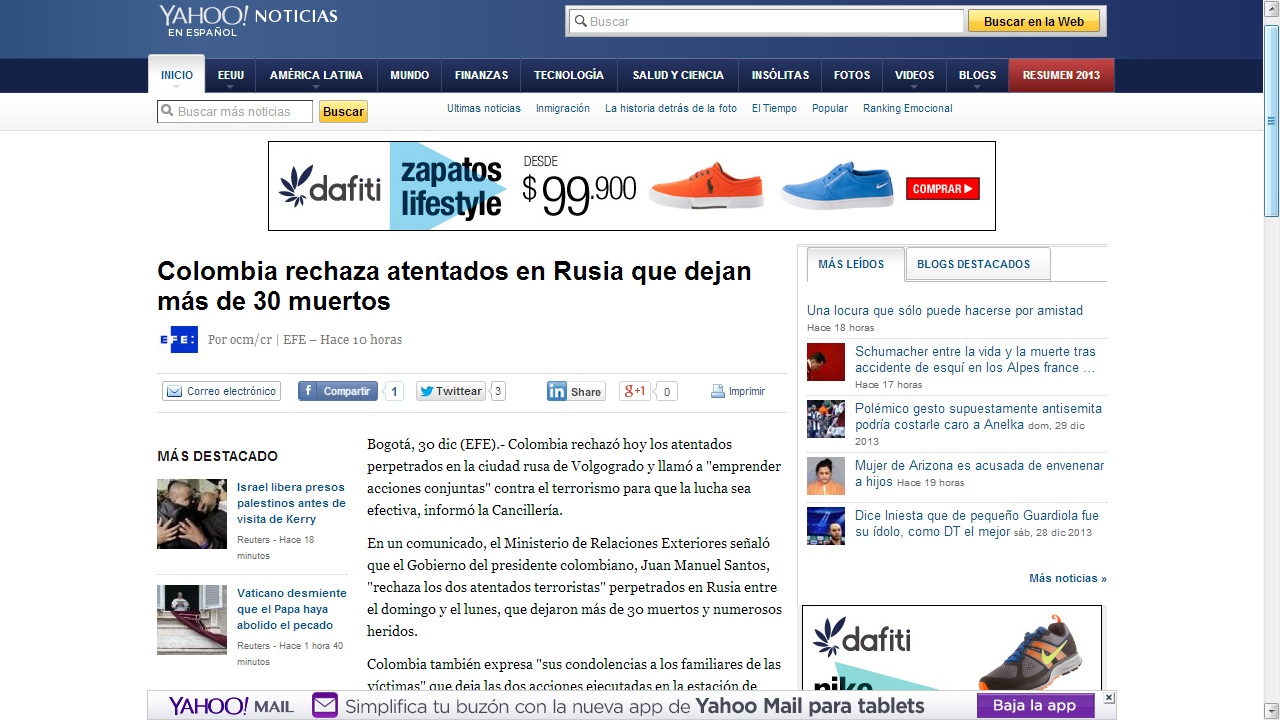
Task: Open Una locura que sólo puede hacerse link
Action: click(x=945, y=311)
